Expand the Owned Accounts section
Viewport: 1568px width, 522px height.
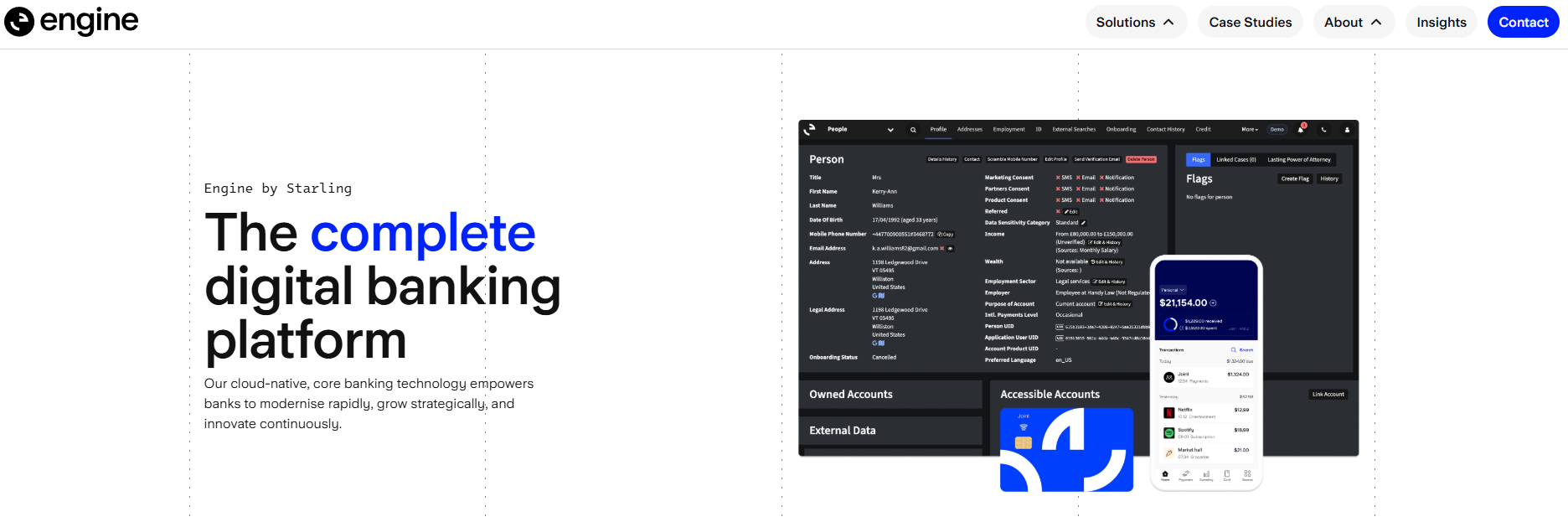[x=890, y=395]
